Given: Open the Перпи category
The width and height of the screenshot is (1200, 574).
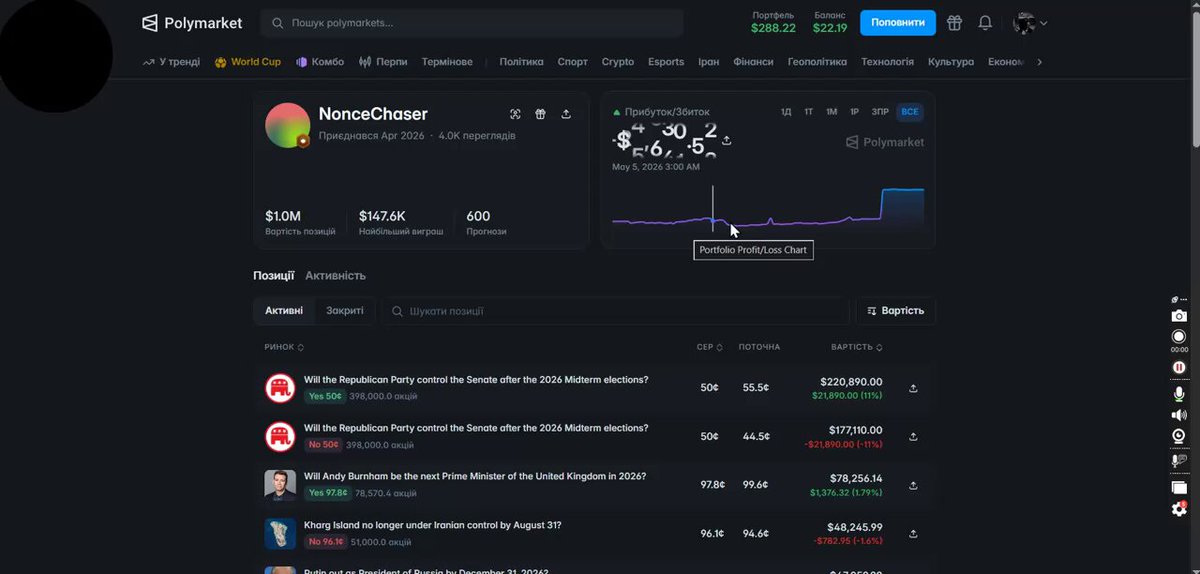Looking at the screenshot, I should 383,62.
